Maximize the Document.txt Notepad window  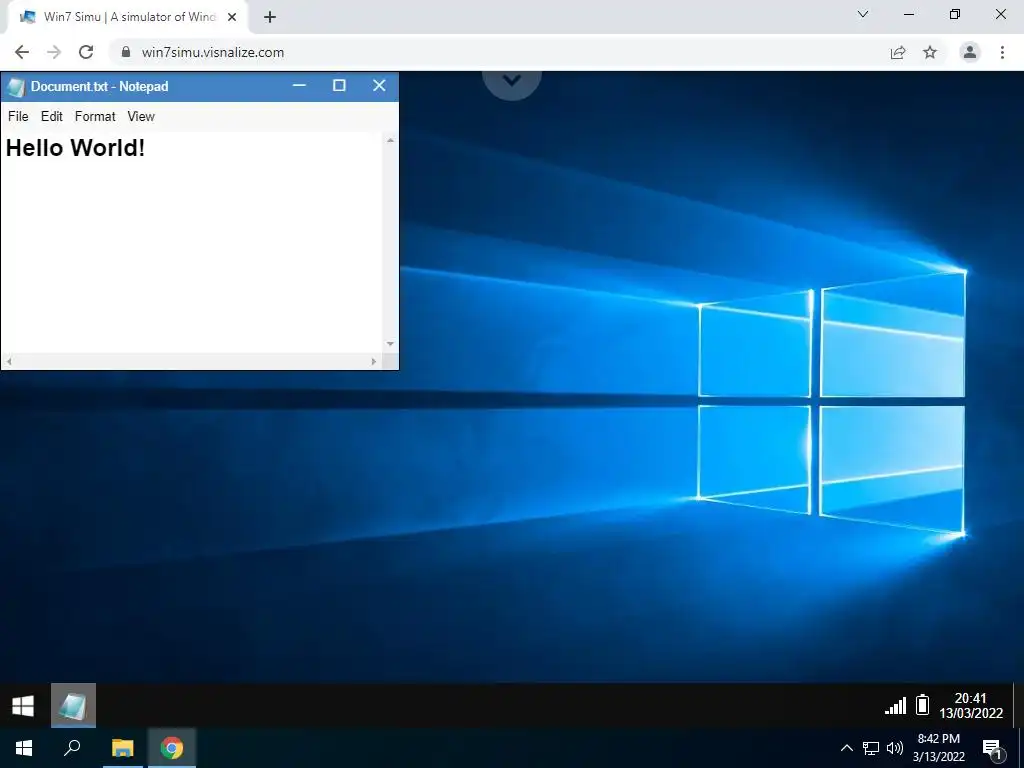click(x=339, y=86)
